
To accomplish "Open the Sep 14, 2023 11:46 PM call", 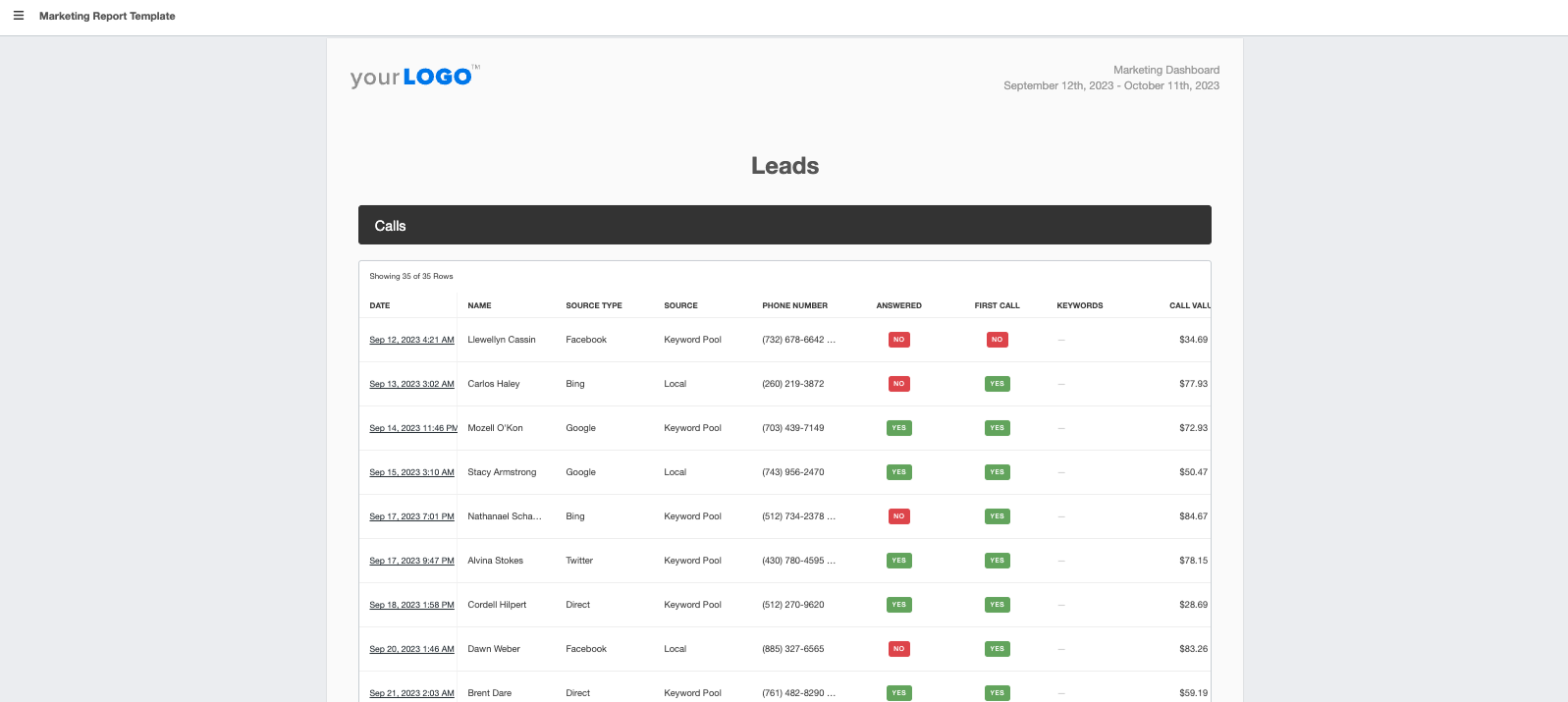I will click(413, 428).
